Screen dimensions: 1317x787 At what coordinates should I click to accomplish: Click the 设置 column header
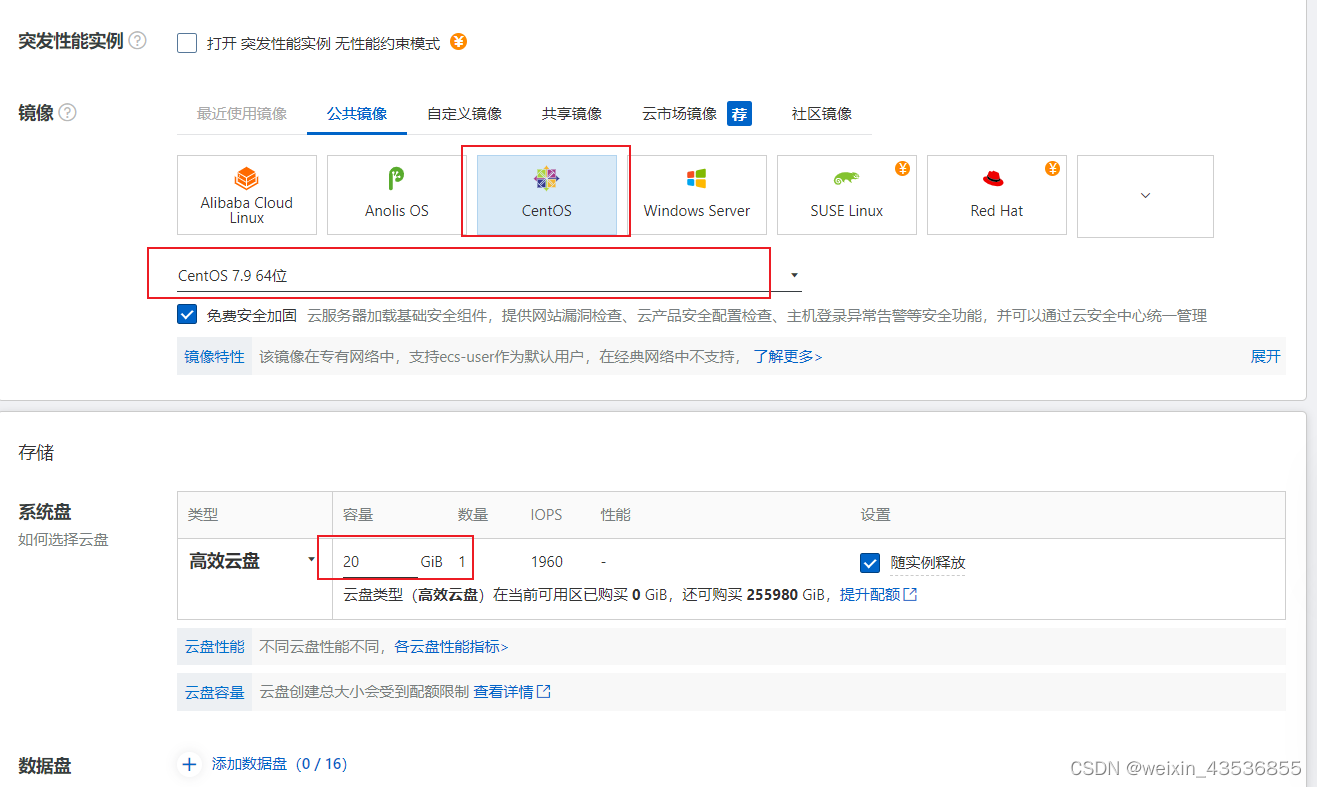pos(875,515)
